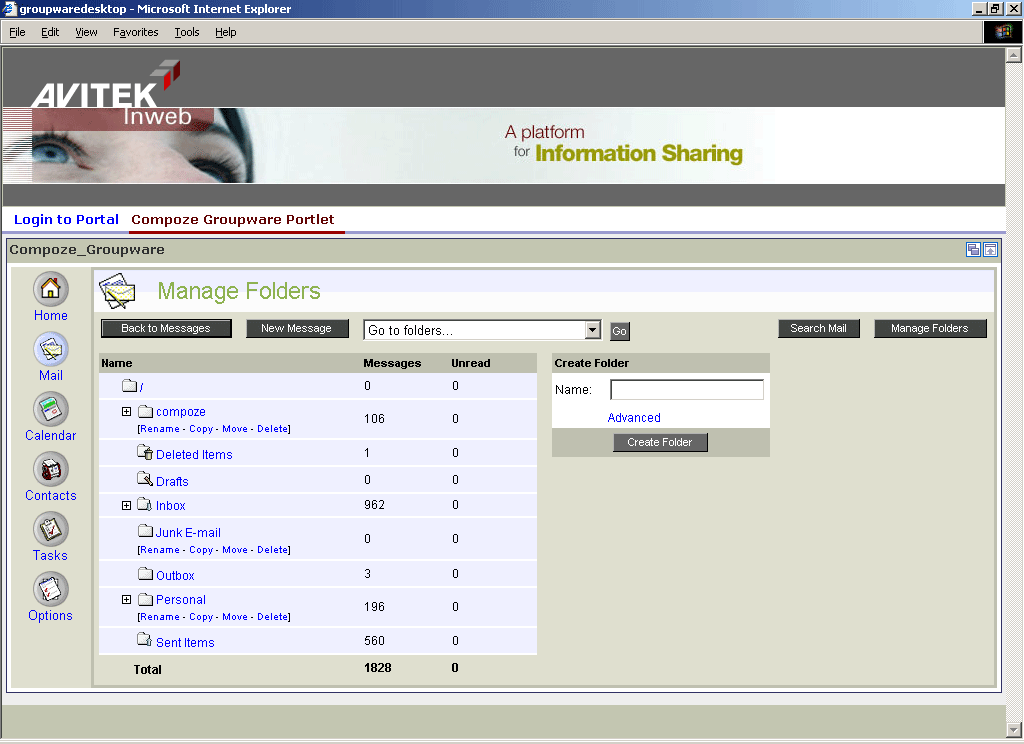Viewport: 1024px width, 744px height.
Task: Rename the compoze folder
Action: (x=159, y=429)
